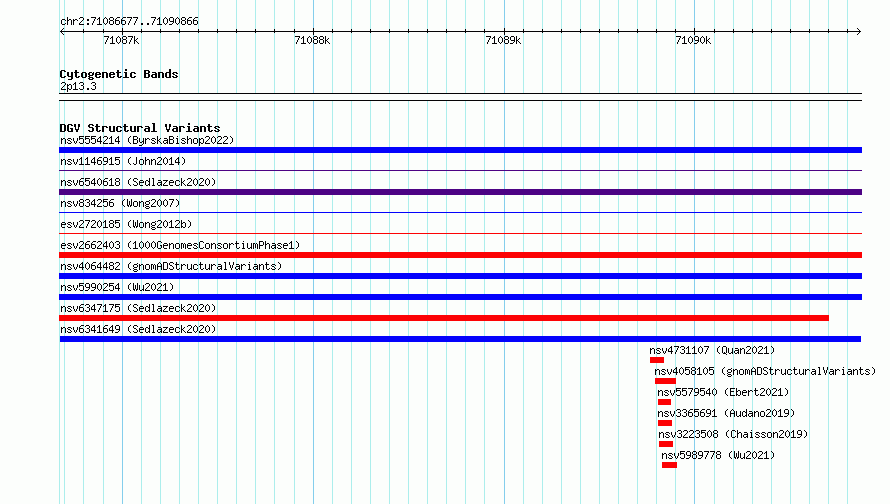Screen dimensions: 890x504
Task: Click the 71090k ruler tick label
Action: [x=693, y=40]
